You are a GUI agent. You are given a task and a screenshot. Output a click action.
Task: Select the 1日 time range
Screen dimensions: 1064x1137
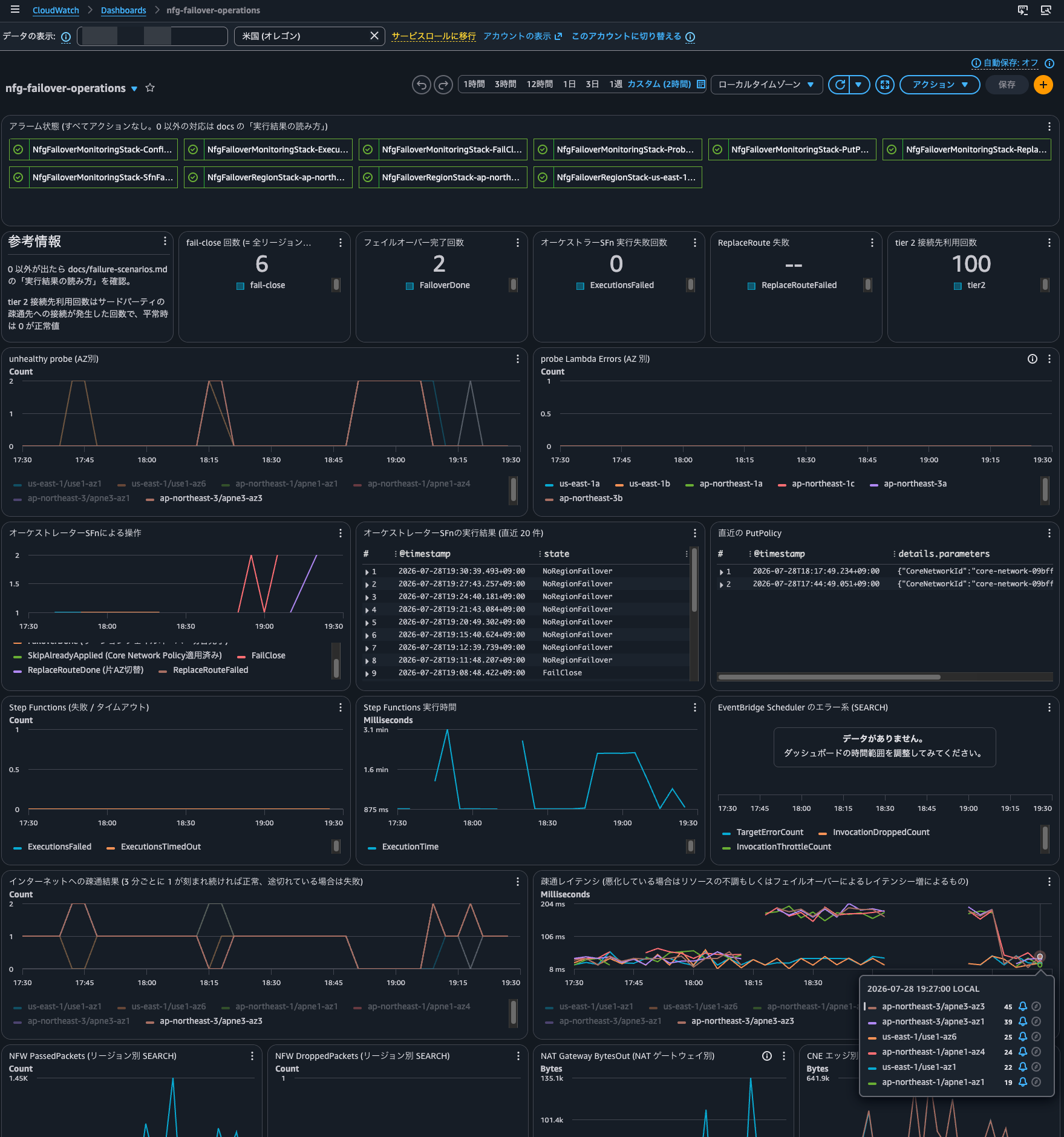[x=569, y=84]
